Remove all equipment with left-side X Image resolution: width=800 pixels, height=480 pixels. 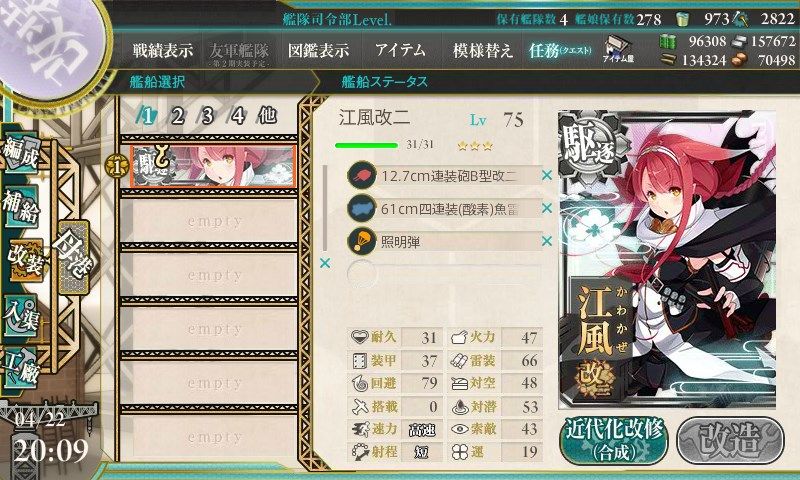(325, 263)
